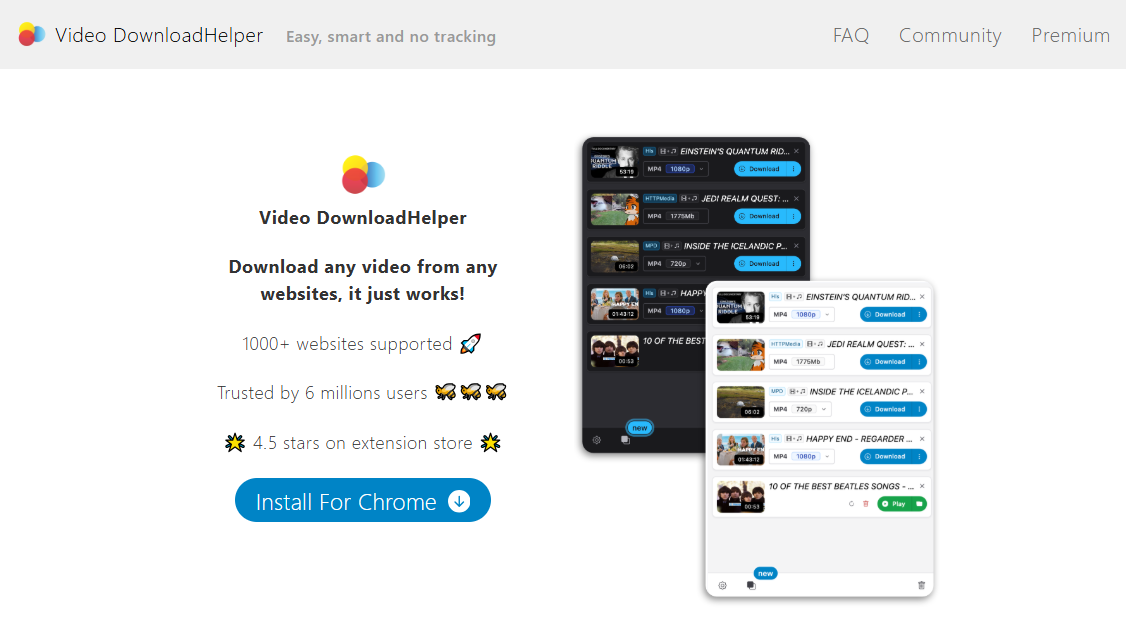Close the Inside the Icelandic row in the light panel
Image resolution: width=1126 pixels, height=624 pixels.
coord(922,391)
